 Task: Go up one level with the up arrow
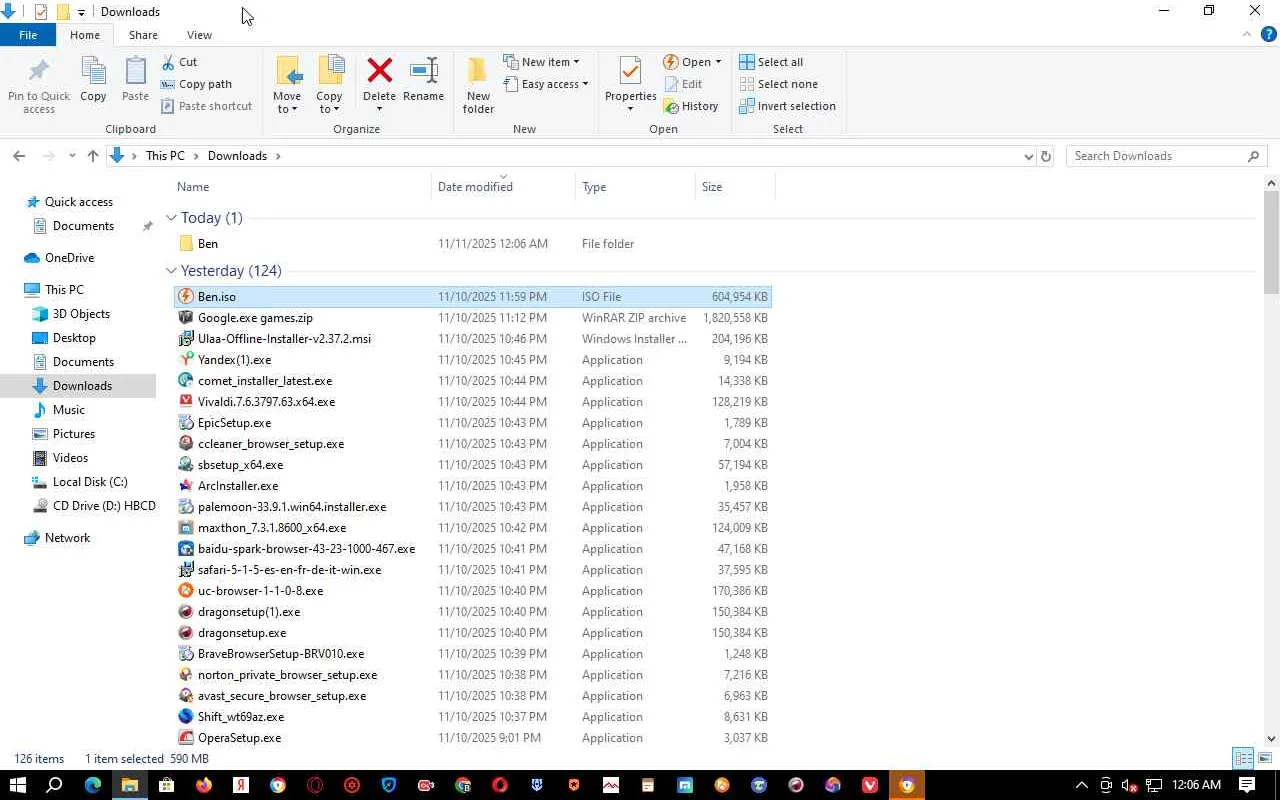click(93, 156)
